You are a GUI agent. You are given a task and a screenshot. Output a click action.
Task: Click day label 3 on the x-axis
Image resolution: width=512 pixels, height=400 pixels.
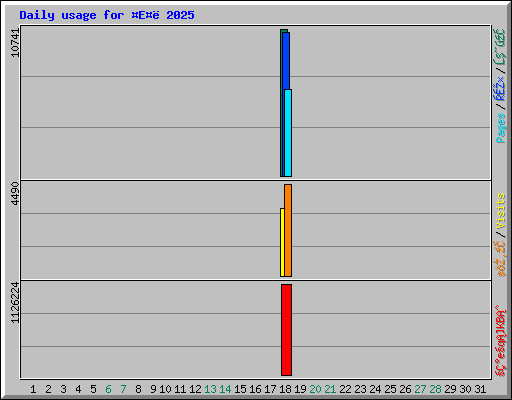[x=63, y=389]
